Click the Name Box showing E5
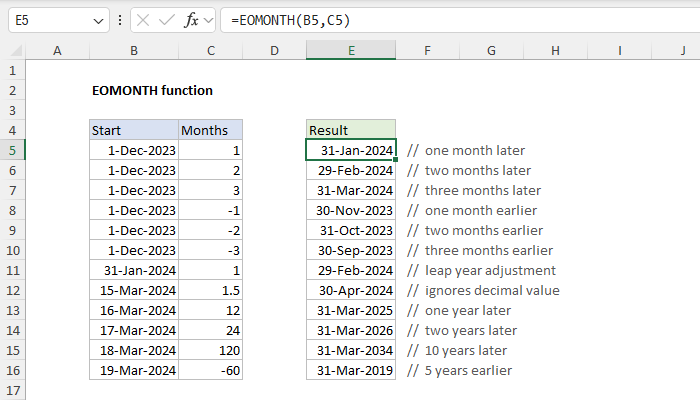 tap(59, 20)
